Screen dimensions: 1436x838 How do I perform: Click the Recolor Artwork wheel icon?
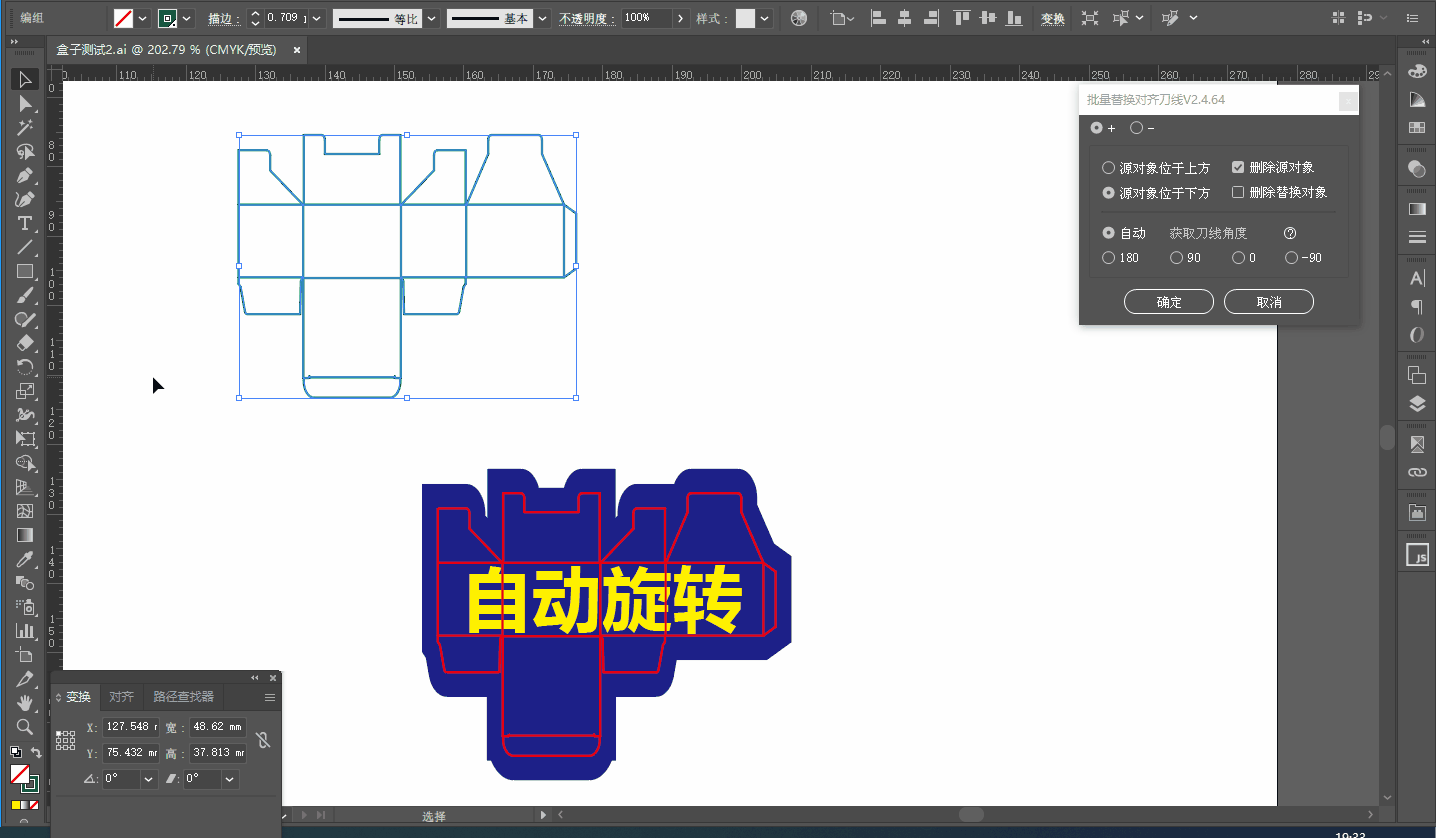798,18
